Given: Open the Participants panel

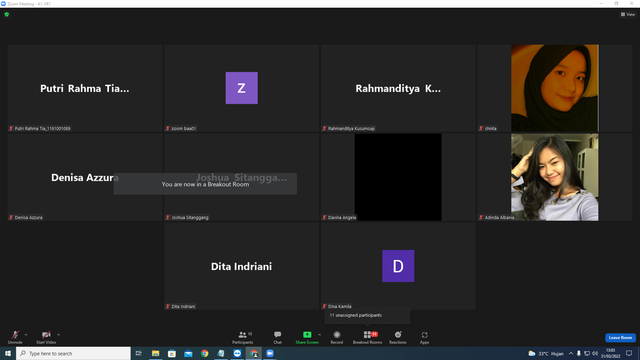Looking at the screenshot, I should click(243, 337).
